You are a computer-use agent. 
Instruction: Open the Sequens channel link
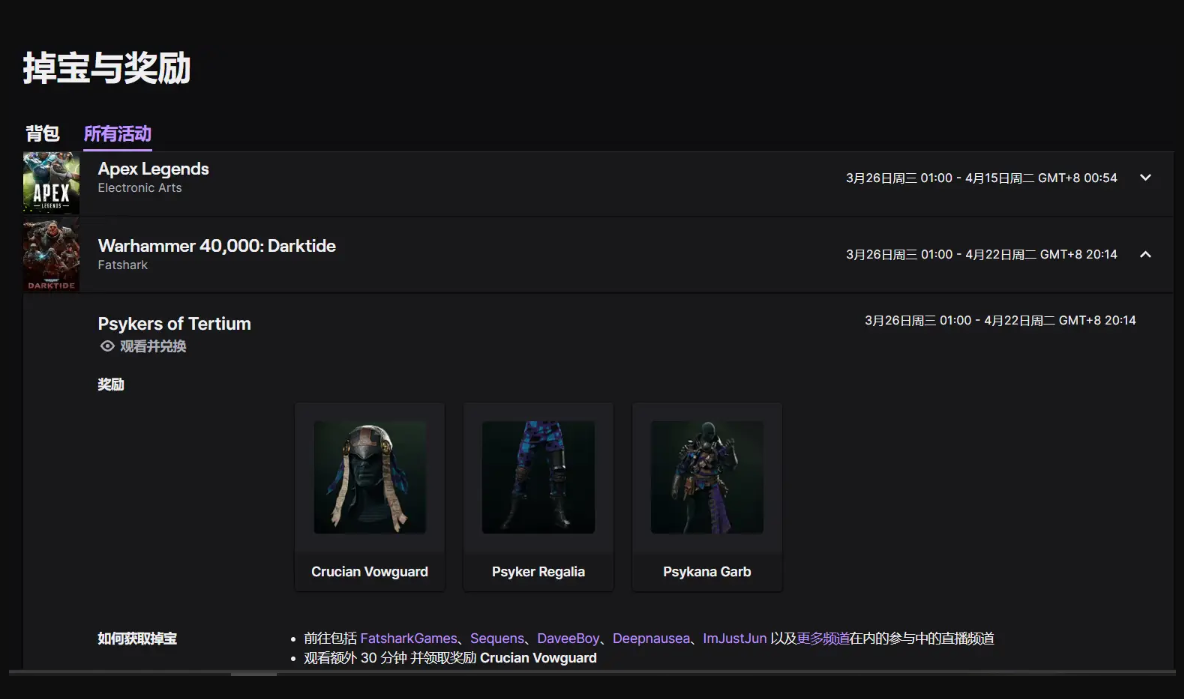coord(497,639)
